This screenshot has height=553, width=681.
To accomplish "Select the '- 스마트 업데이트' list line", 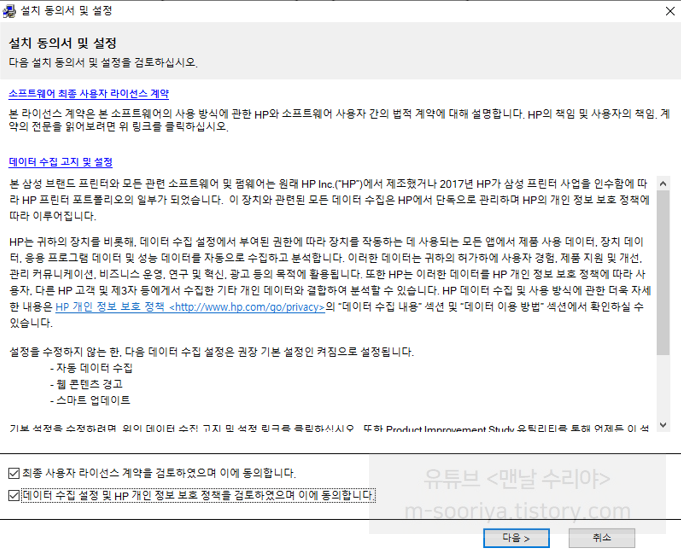I will (x=90, y=400).
